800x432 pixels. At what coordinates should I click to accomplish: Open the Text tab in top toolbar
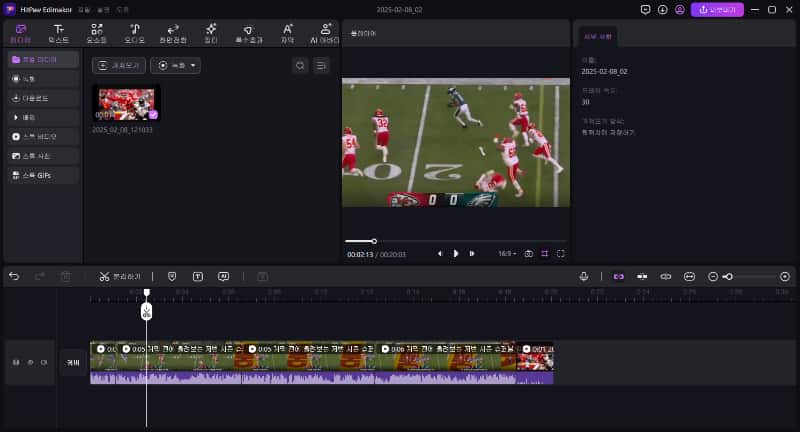(x=59, y=33)
